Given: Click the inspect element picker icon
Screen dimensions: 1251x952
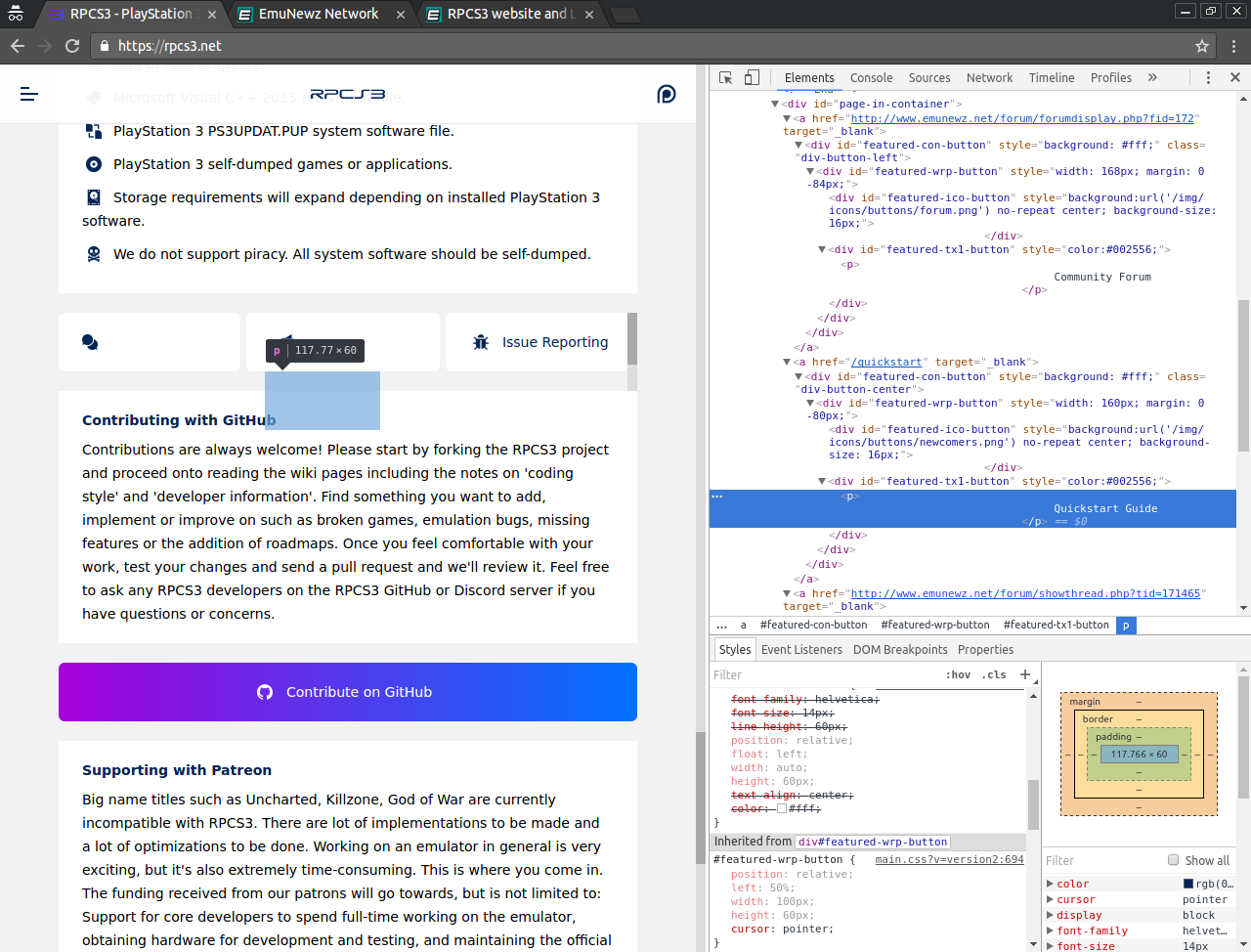Looking at the screenshot, I should coord(725,78).
